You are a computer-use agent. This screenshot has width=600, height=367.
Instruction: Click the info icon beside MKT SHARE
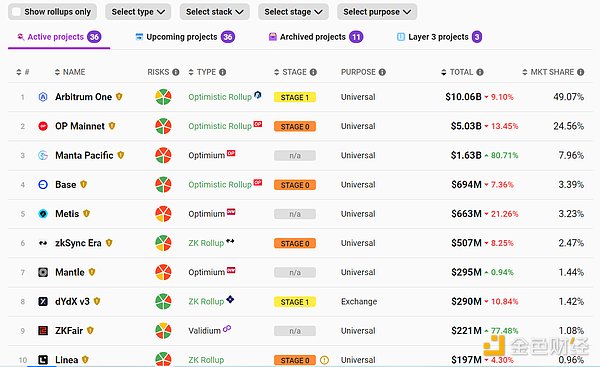[580, 72]
